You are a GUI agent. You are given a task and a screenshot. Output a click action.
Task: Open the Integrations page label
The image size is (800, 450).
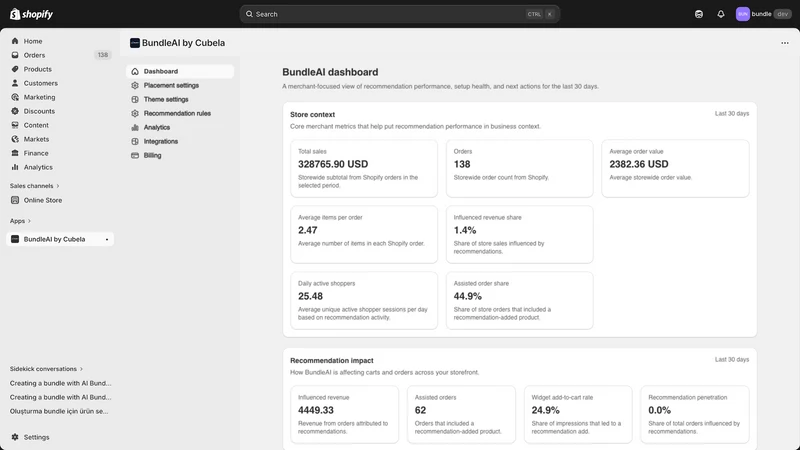pyautogui.click(x=161, y=141)
